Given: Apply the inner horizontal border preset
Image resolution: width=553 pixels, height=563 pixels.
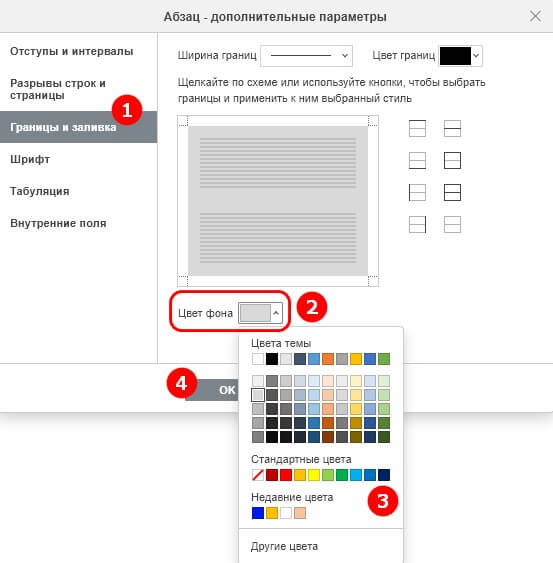Looking at the screenshot, I should pos(452,129).
